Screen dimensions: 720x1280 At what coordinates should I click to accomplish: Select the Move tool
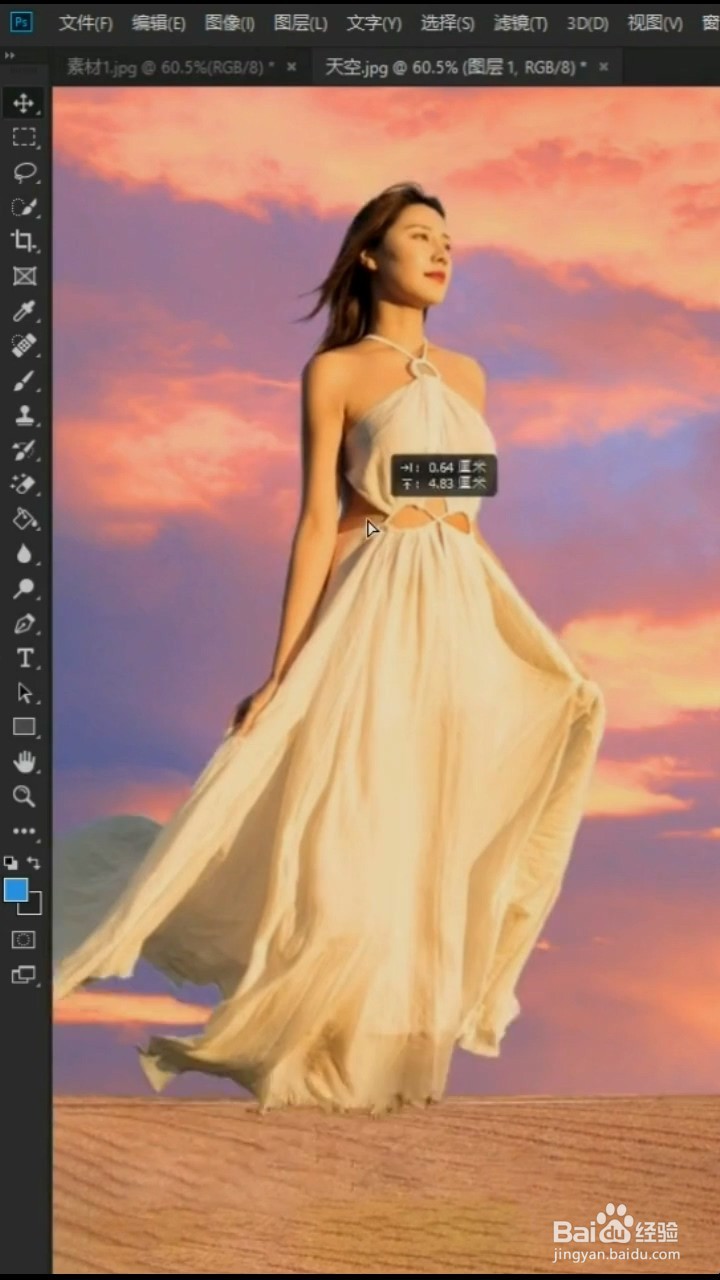(x=24, y=102)
